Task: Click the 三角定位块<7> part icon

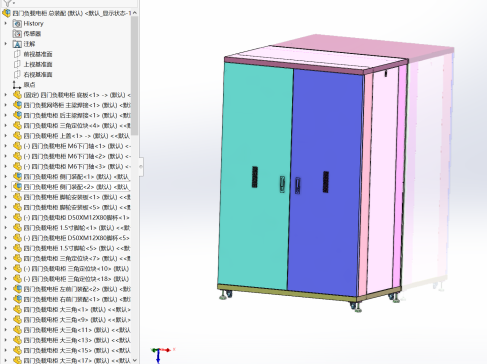Action: pos(17,258)
